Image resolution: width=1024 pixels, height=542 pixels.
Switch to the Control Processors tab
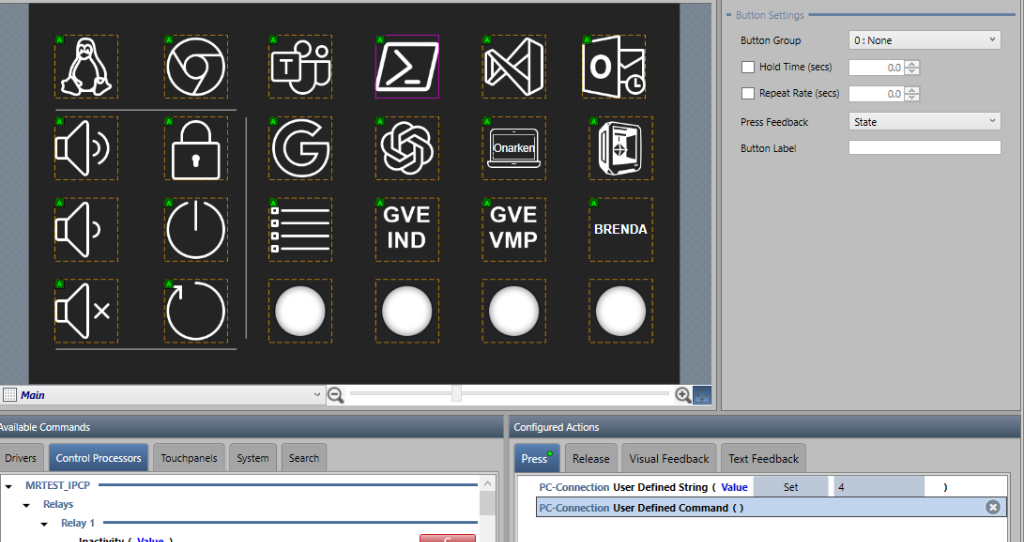click(x=99, y=458)
